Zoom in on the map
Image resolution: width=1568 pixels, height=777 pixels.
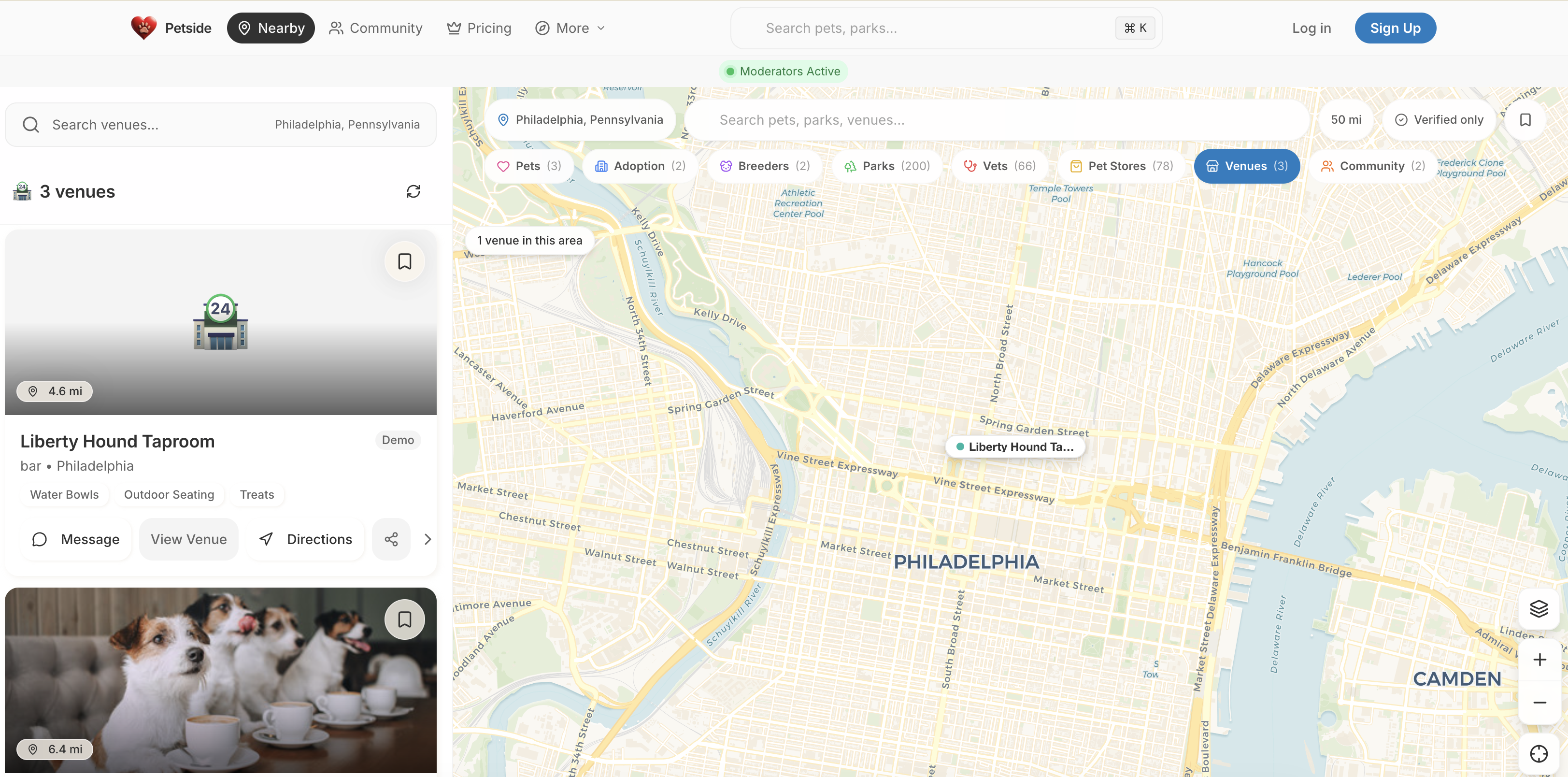[1539, 660]
